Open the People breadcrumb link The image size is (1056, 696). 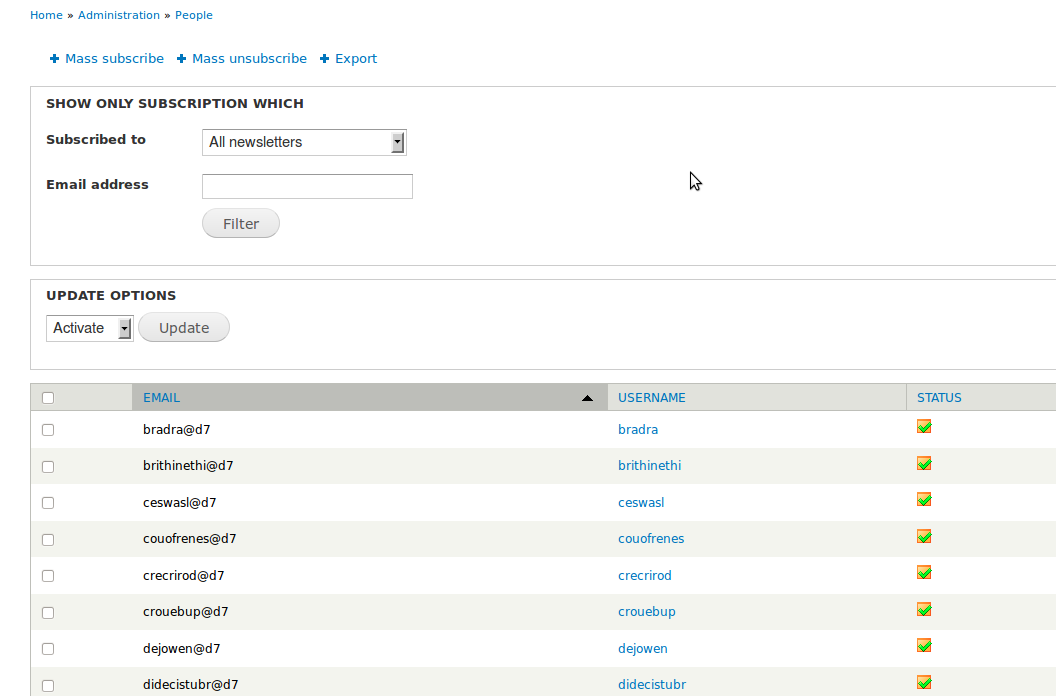click(194, 15)
